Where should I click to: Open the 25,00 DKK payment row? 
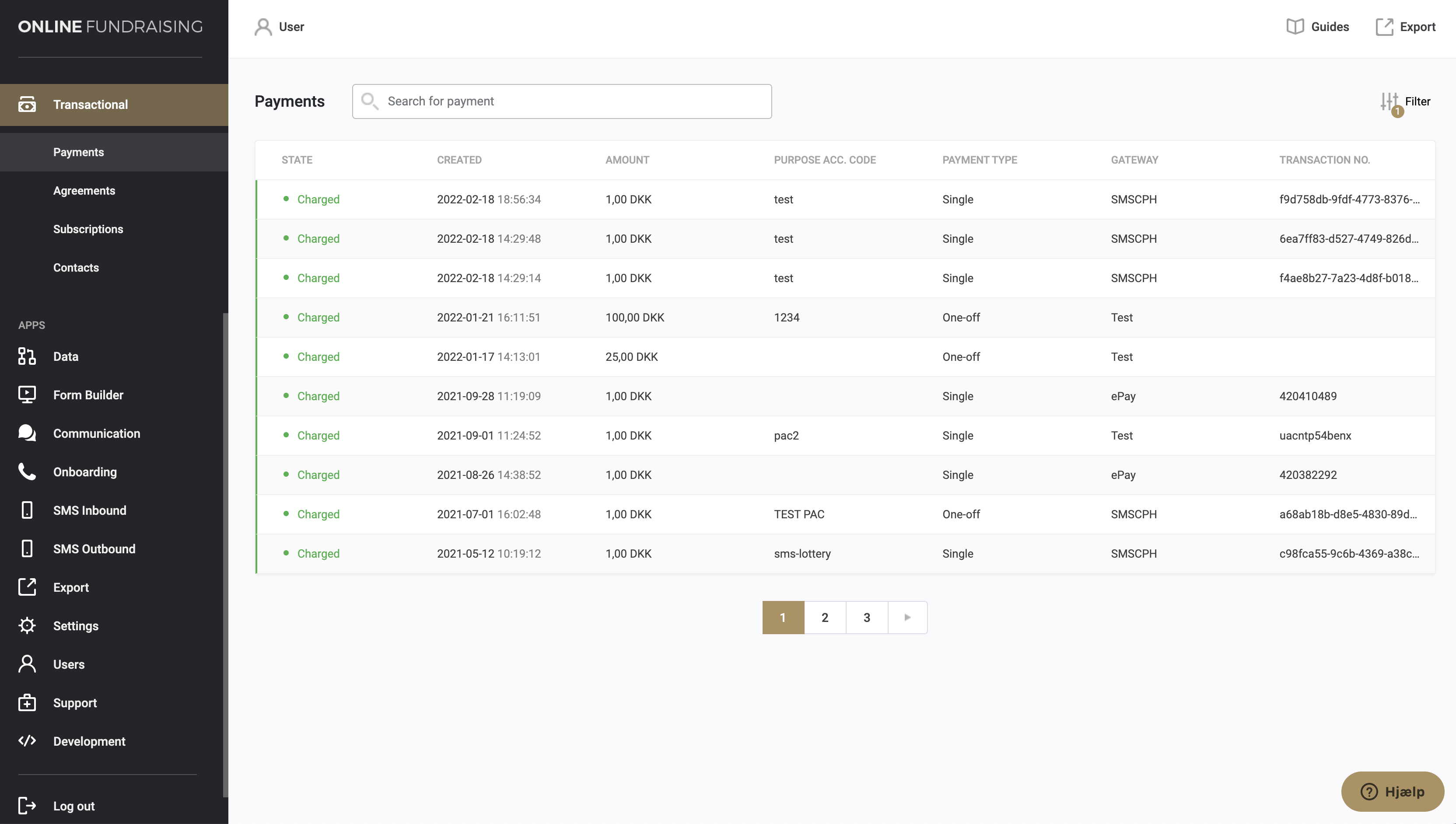click(x=845, y=357)
